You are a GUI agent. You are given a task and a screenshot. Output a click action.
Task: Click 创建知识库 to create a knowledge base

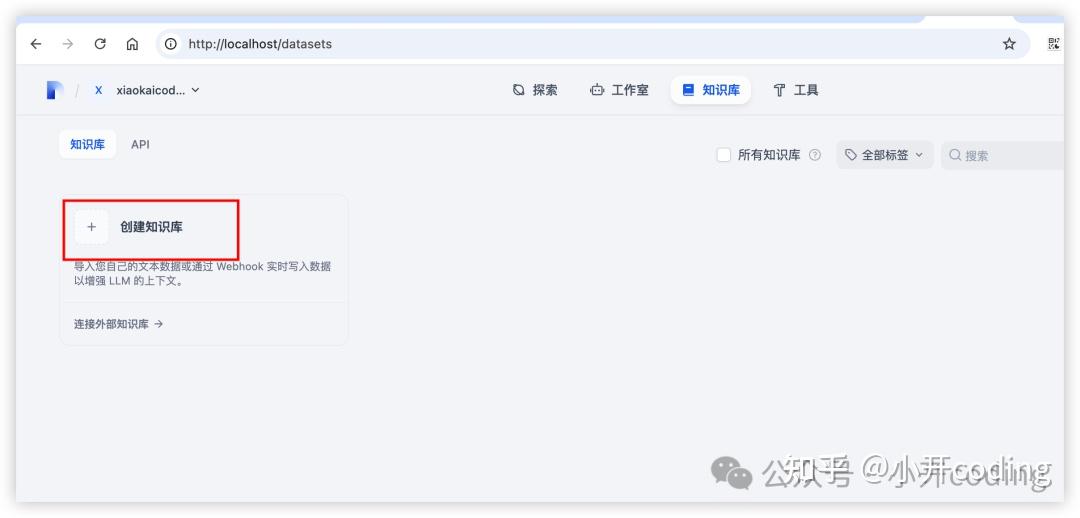(x=152, y=227)
